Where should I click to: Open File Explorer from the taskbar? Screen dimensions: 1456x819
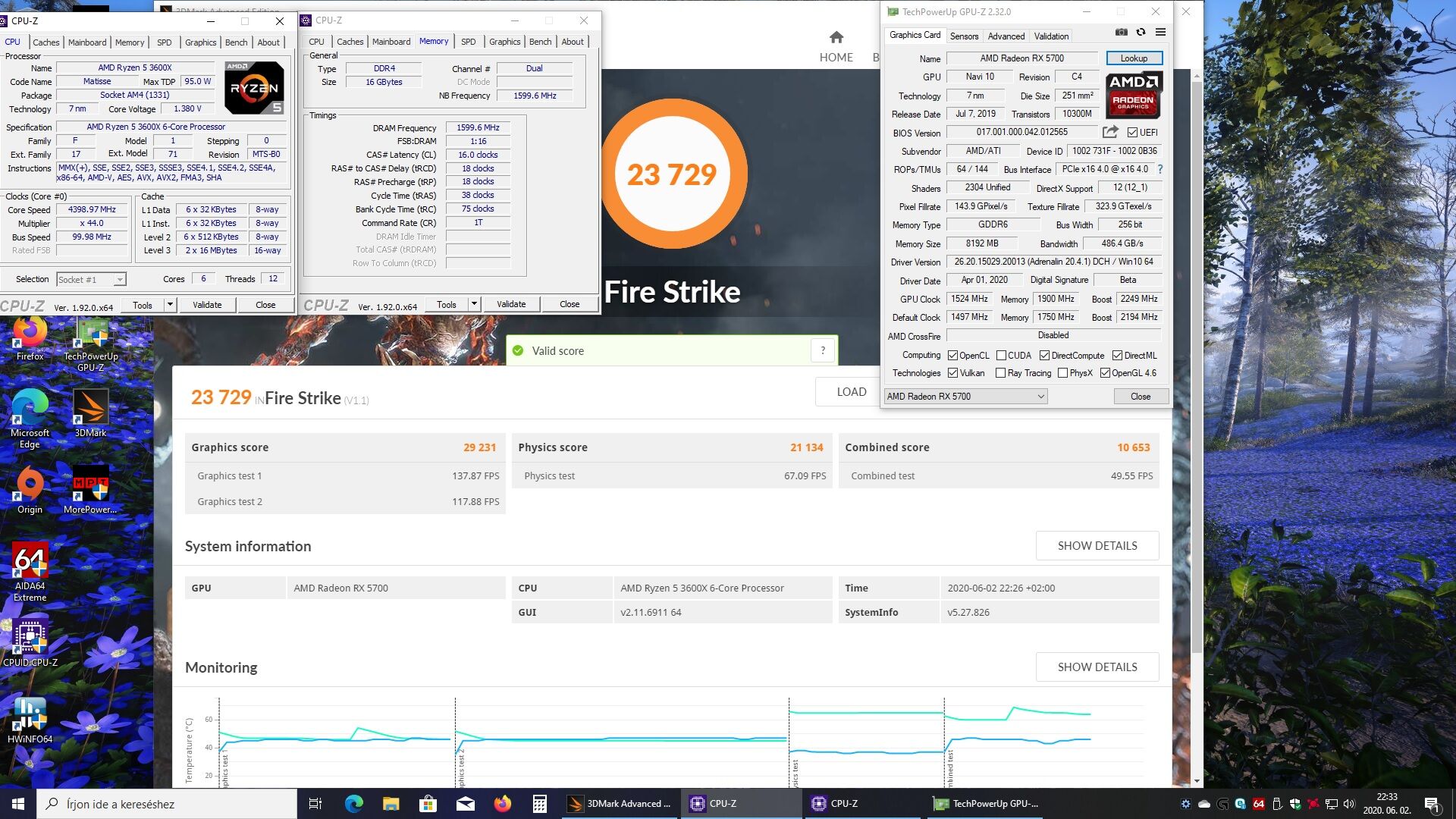(x=391, y=804)
